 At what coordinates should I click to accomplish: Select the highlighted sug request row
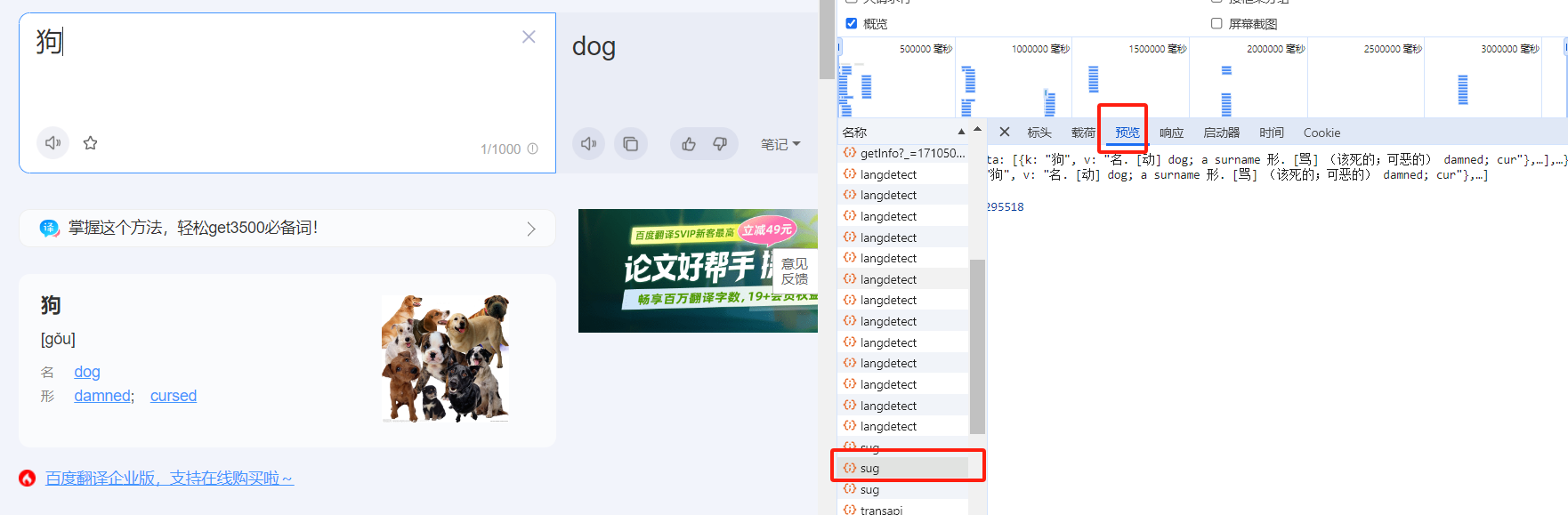tap(903, 468)
